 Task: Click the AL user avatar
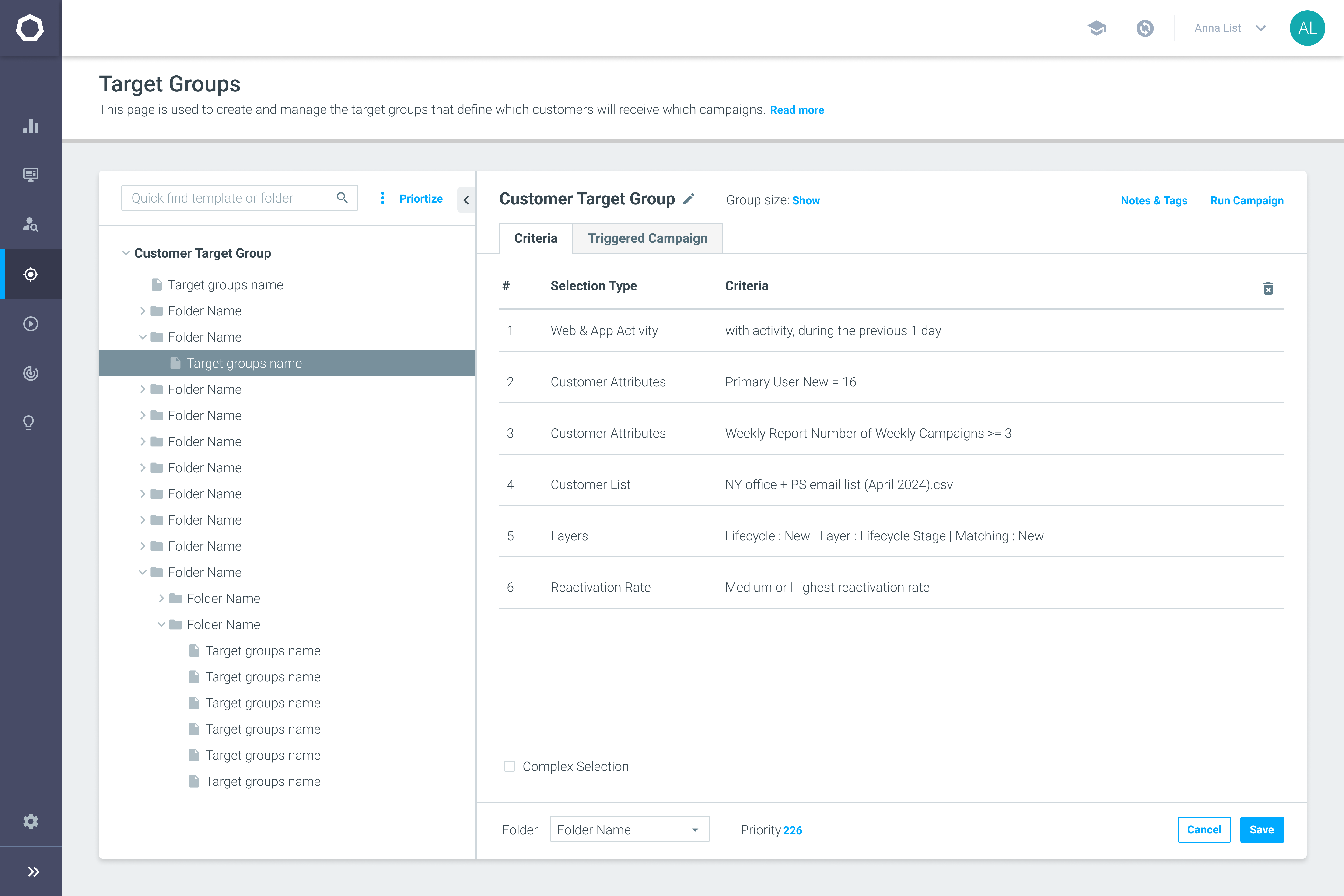1307,28
